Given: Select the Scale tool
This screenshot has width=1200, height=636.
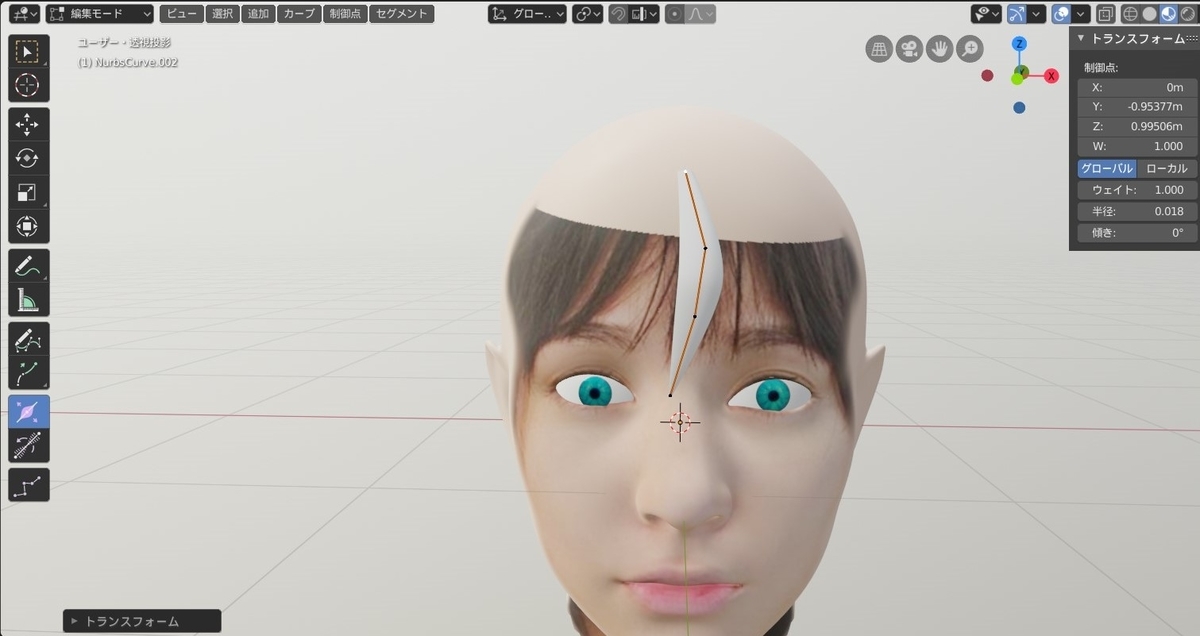Looking at the screenshot, I should point(28,193).
